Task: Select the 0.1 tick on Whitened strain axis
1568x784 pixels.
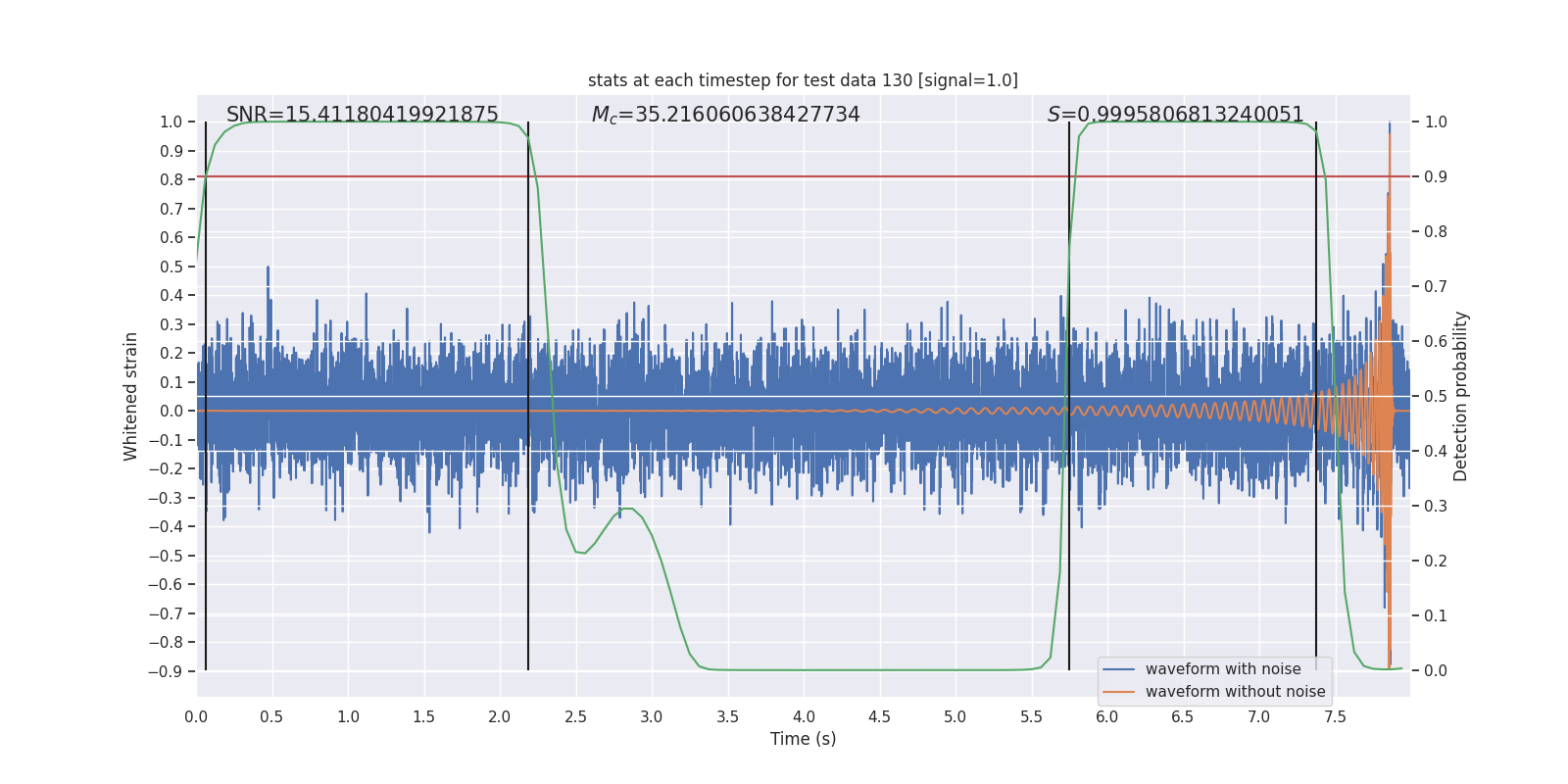Action: click(171, 382)
